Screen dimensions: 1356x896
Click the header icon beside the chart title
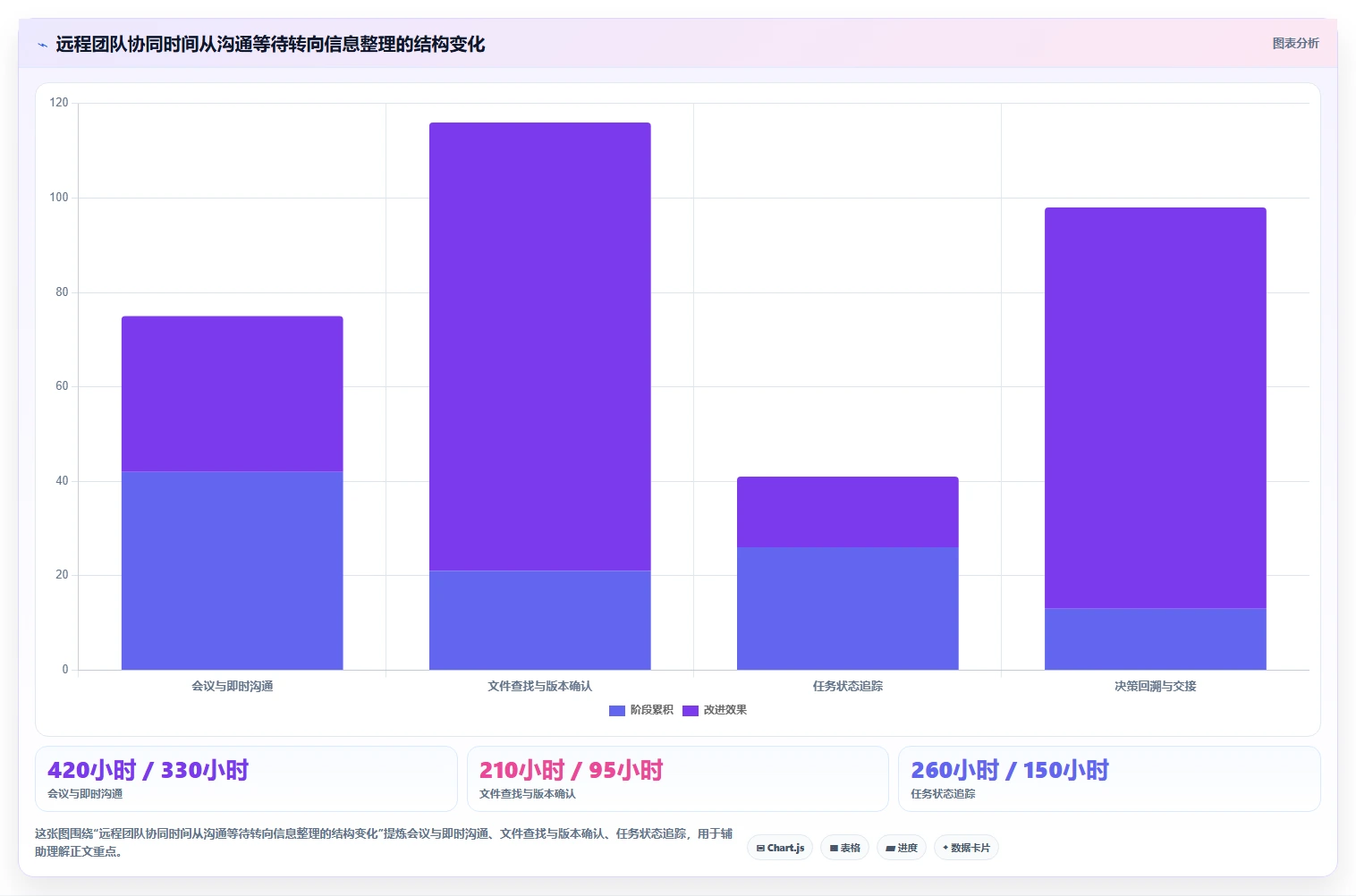[42, 45]
